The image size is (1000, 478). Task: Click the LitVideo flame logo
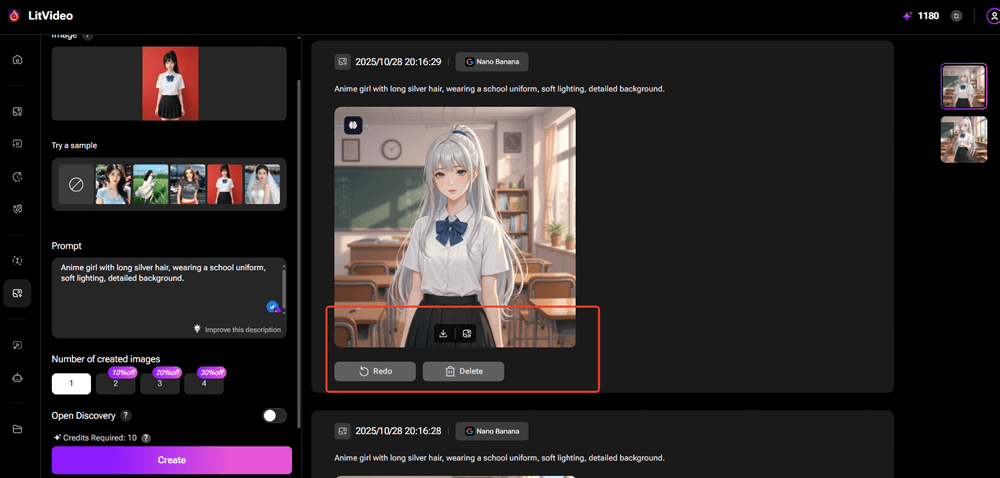14,16
